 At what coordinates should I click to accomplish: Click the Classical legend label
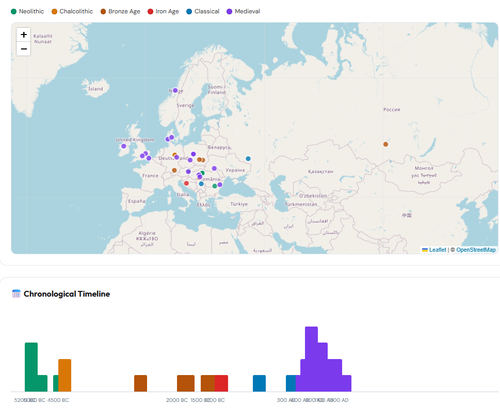pyautogui.click(x=207, y=11)
